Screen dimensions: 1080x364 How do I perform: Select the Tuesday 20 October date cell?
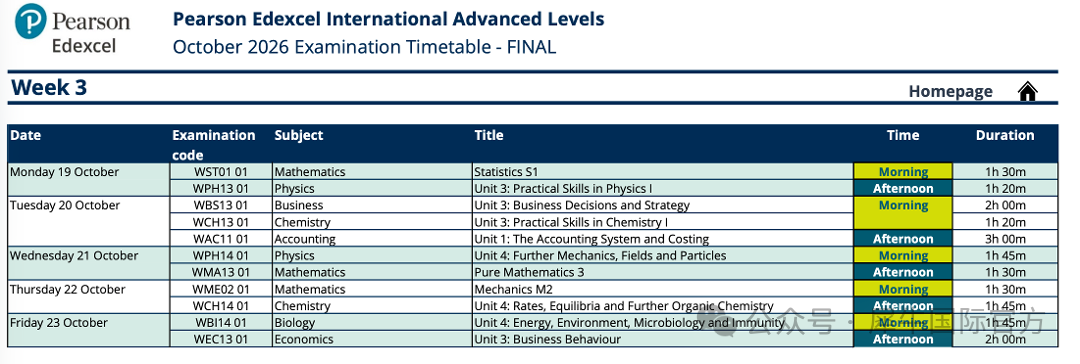pos(88,222)
